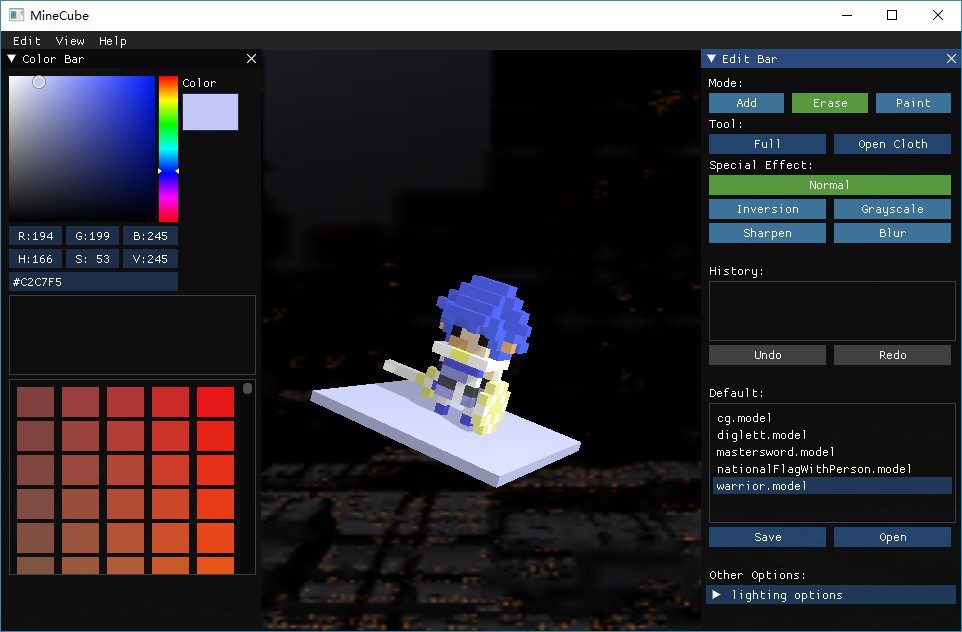Click the B:245 blue value field
This screenshot has width=962, height=632.
[150, 236]
